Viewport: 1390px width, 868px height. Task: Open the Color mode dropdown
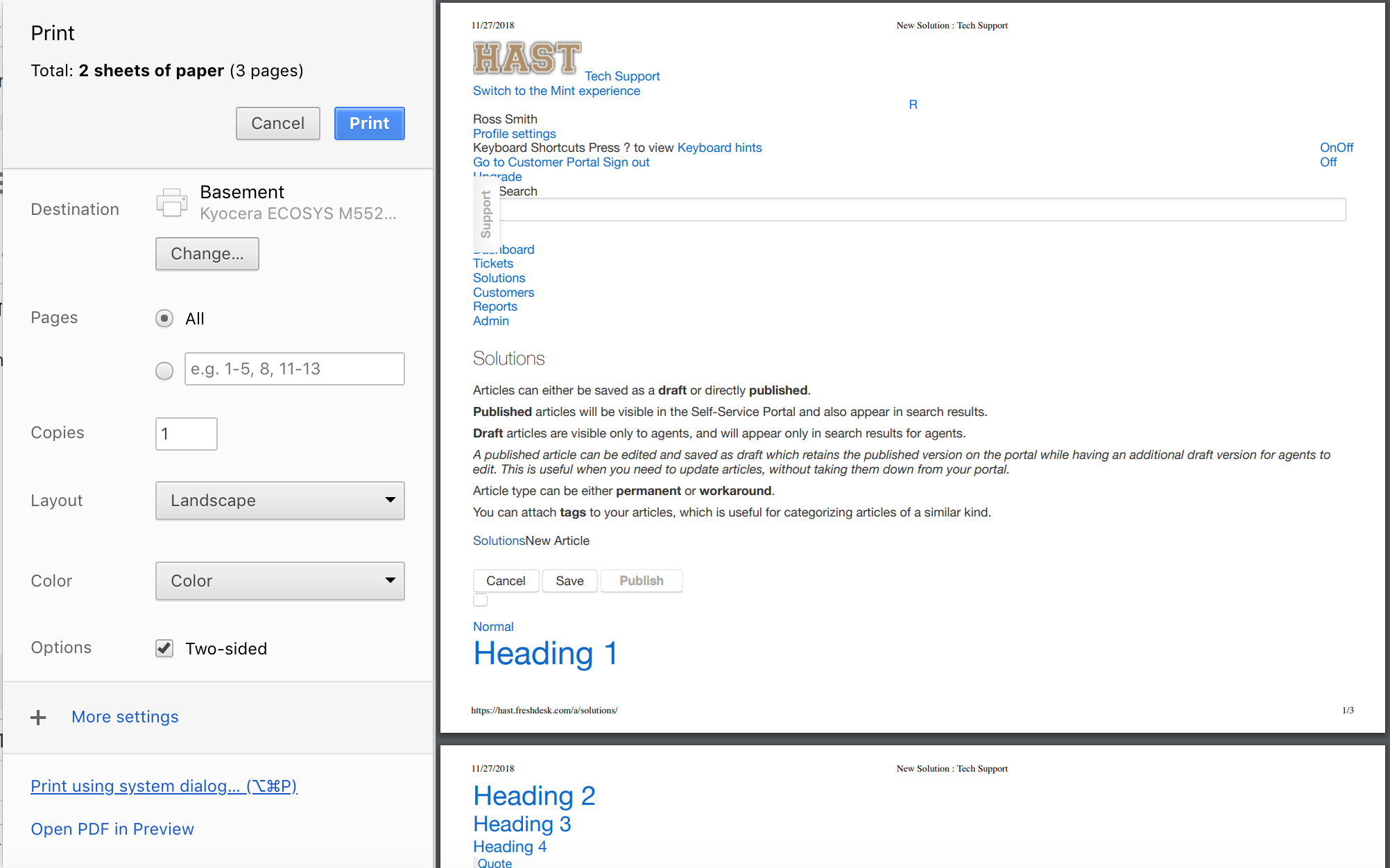tap(280, 581)
